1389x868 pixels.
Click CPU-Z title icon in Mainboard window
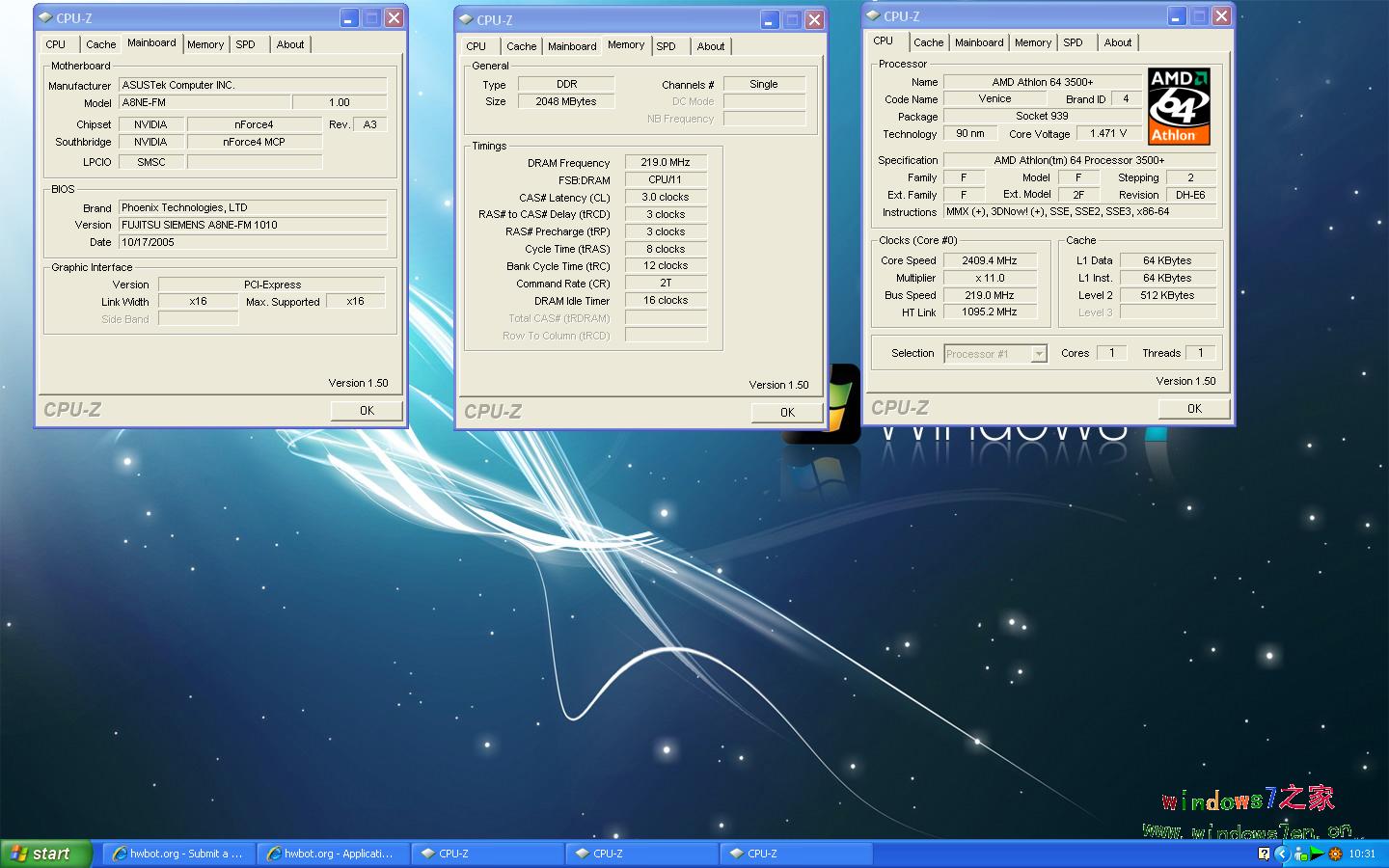tap(45, 17)
